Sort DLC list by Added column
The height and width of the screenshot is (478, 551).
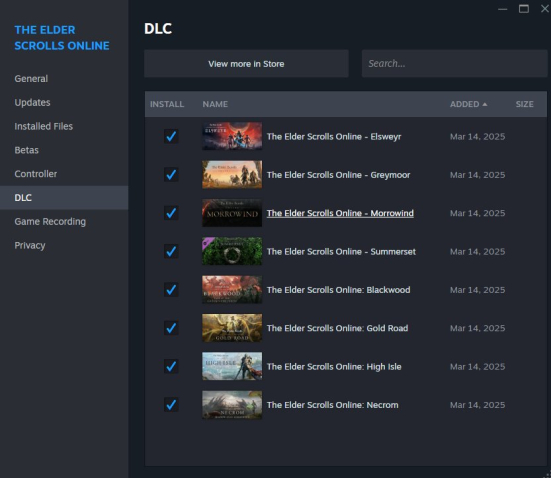pyautogui.click(x=468, y=104)
